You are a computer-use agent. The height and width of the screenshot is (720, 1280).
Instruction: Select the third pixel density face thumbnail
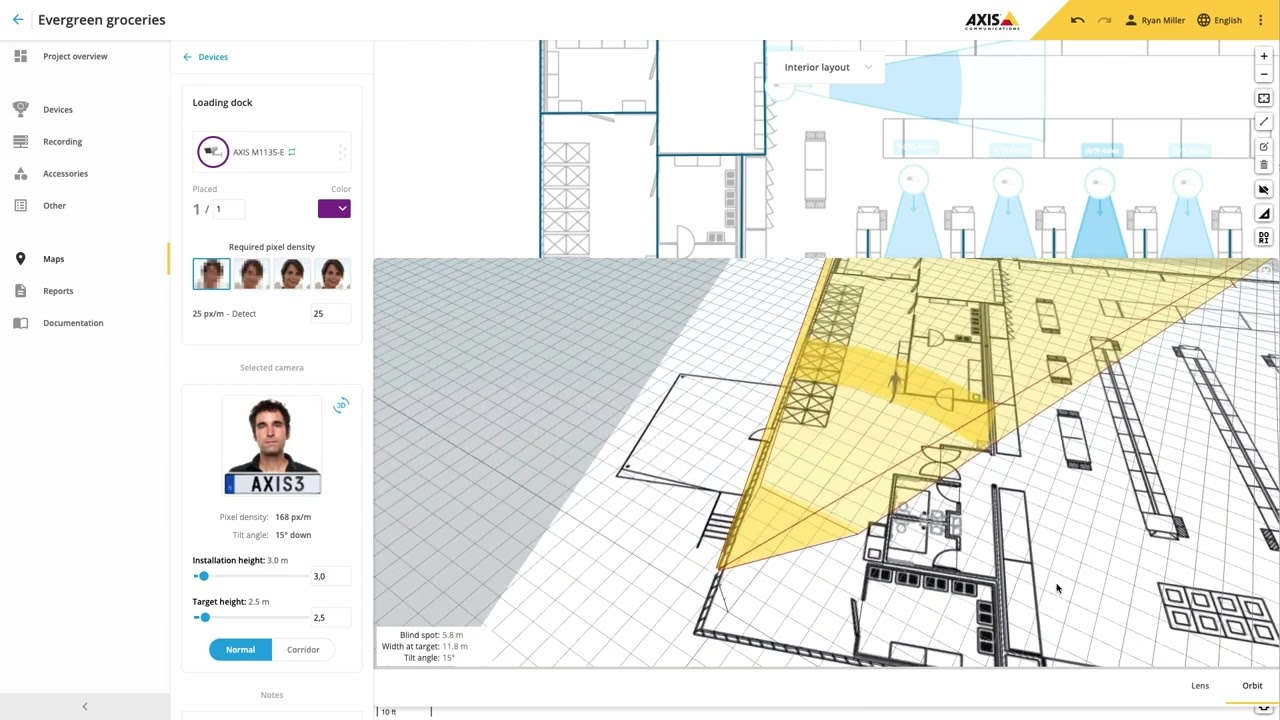pos(291,274)
